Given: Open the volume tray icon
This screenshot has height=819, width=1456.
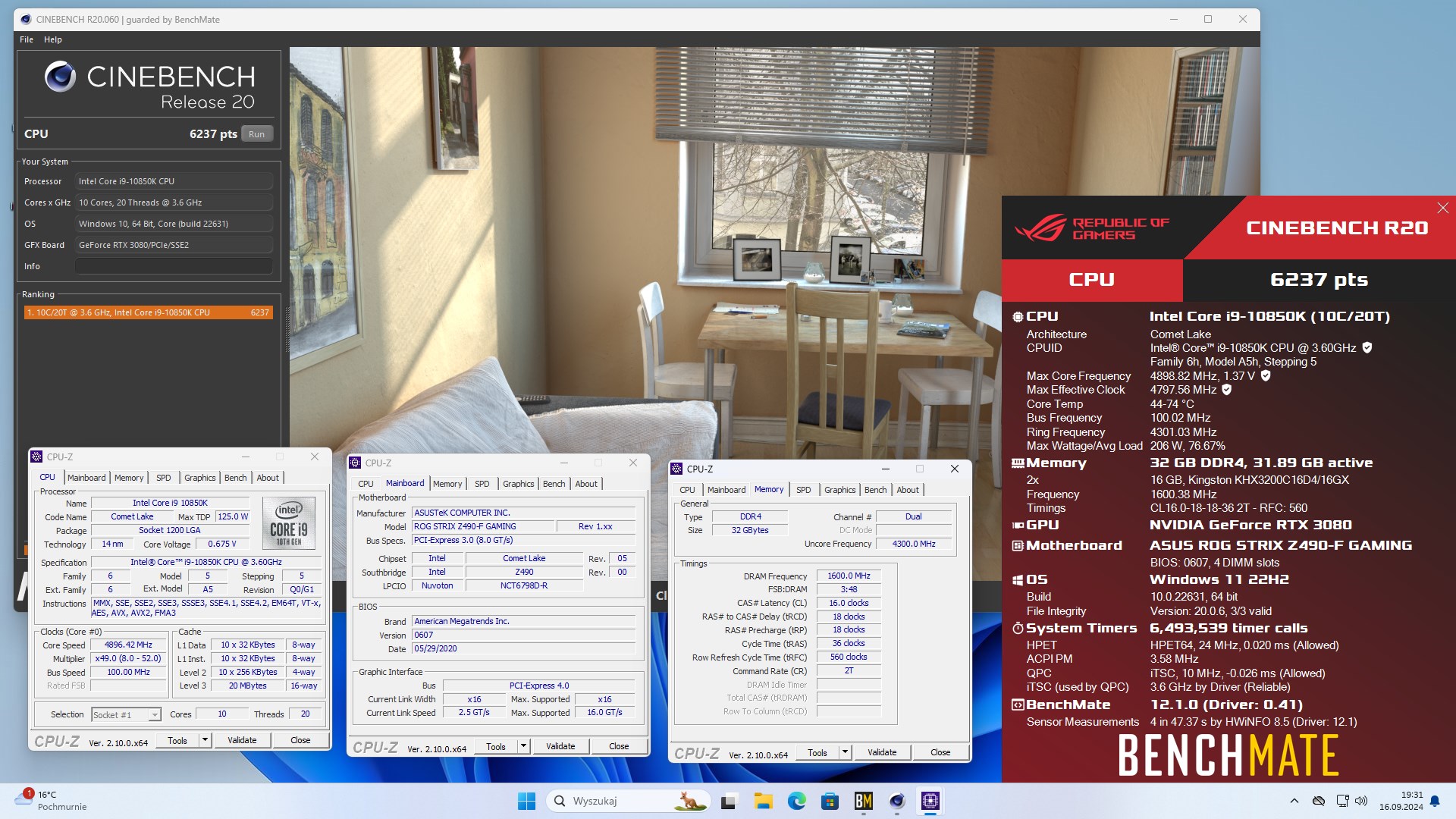Looking at the screenshot, I should (1361, 801).
